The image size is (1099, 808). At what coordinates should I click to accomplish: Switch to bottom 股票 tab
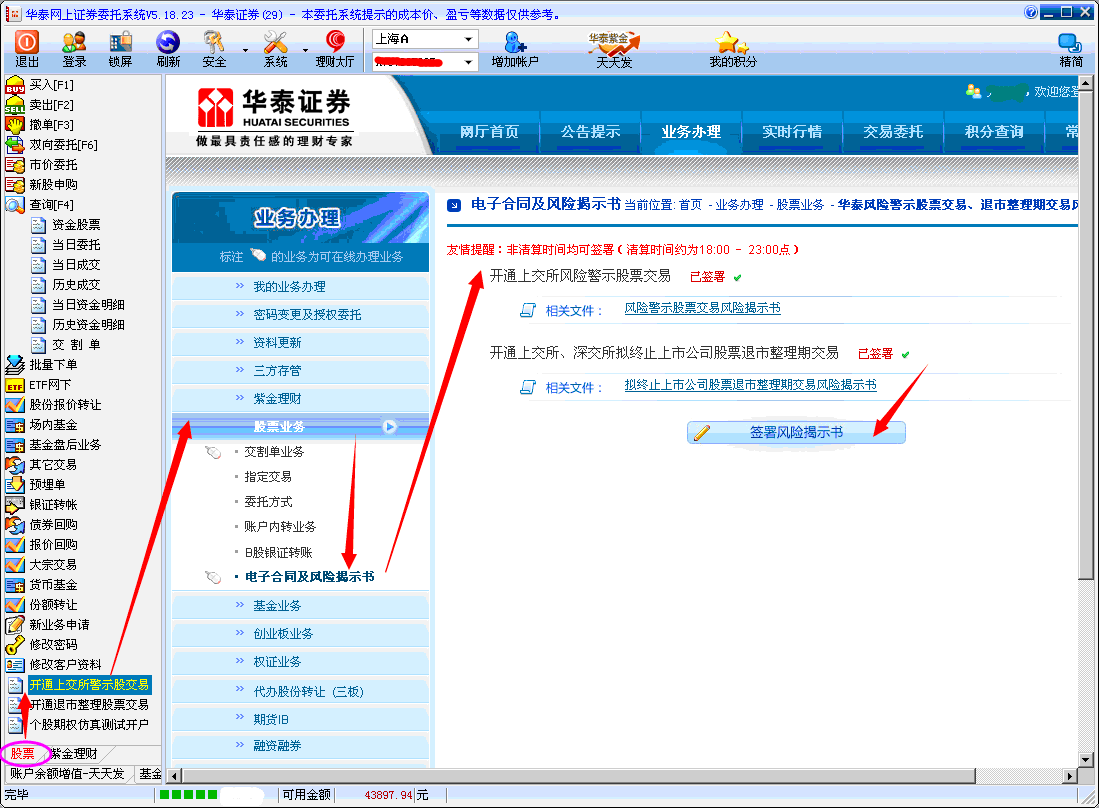pyautogui.click(x=23, y=753)
